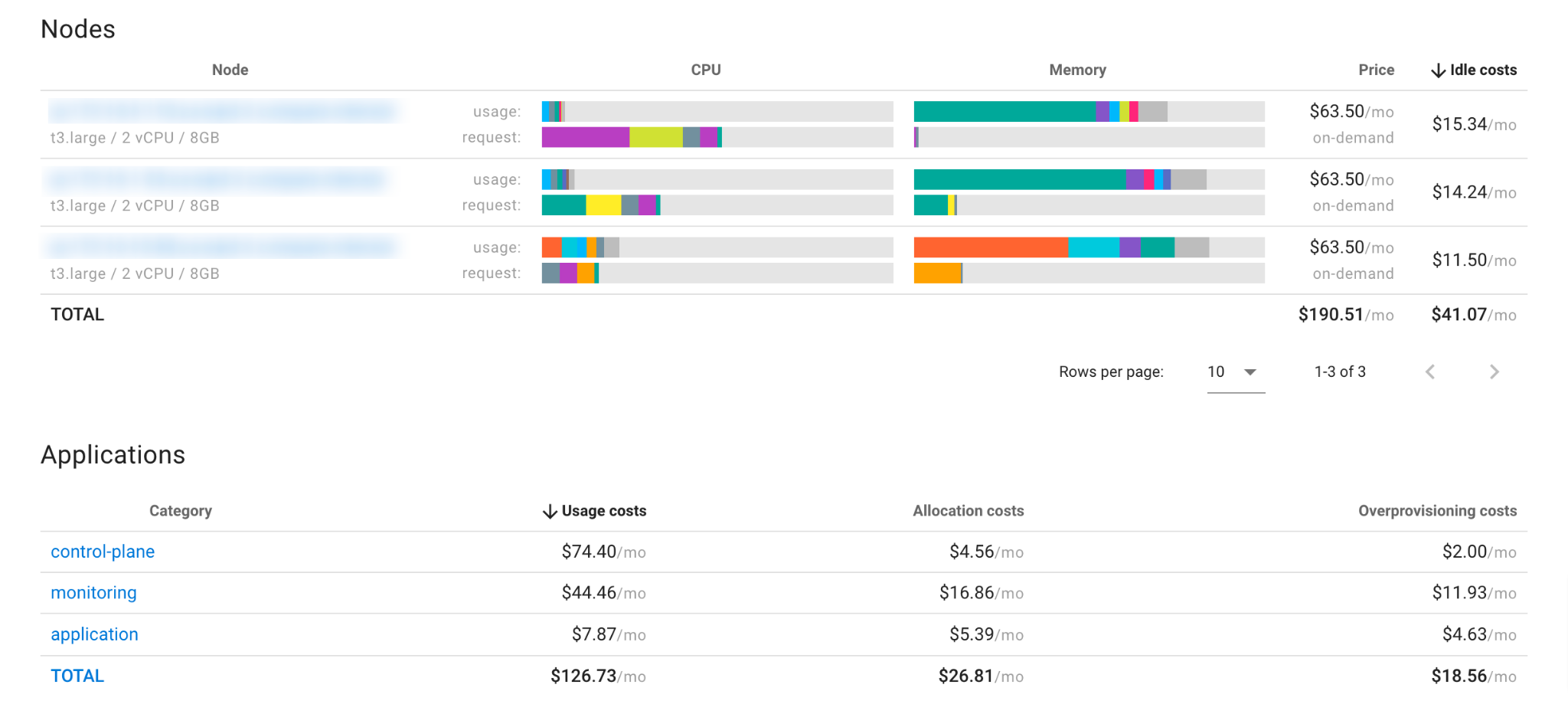Screen dimensions: 1568x714
Task: Go to the previous page of nodes
Action: click(1430, 372)
